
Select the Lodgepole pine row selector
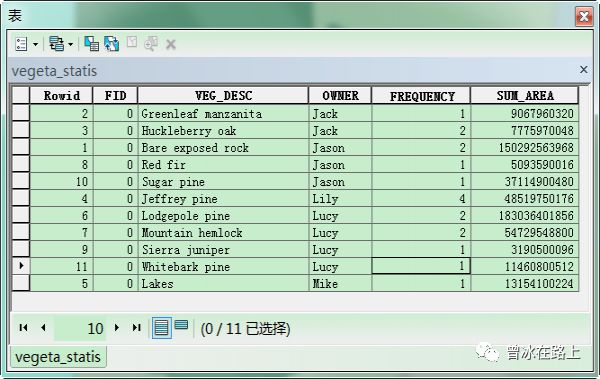21,216
